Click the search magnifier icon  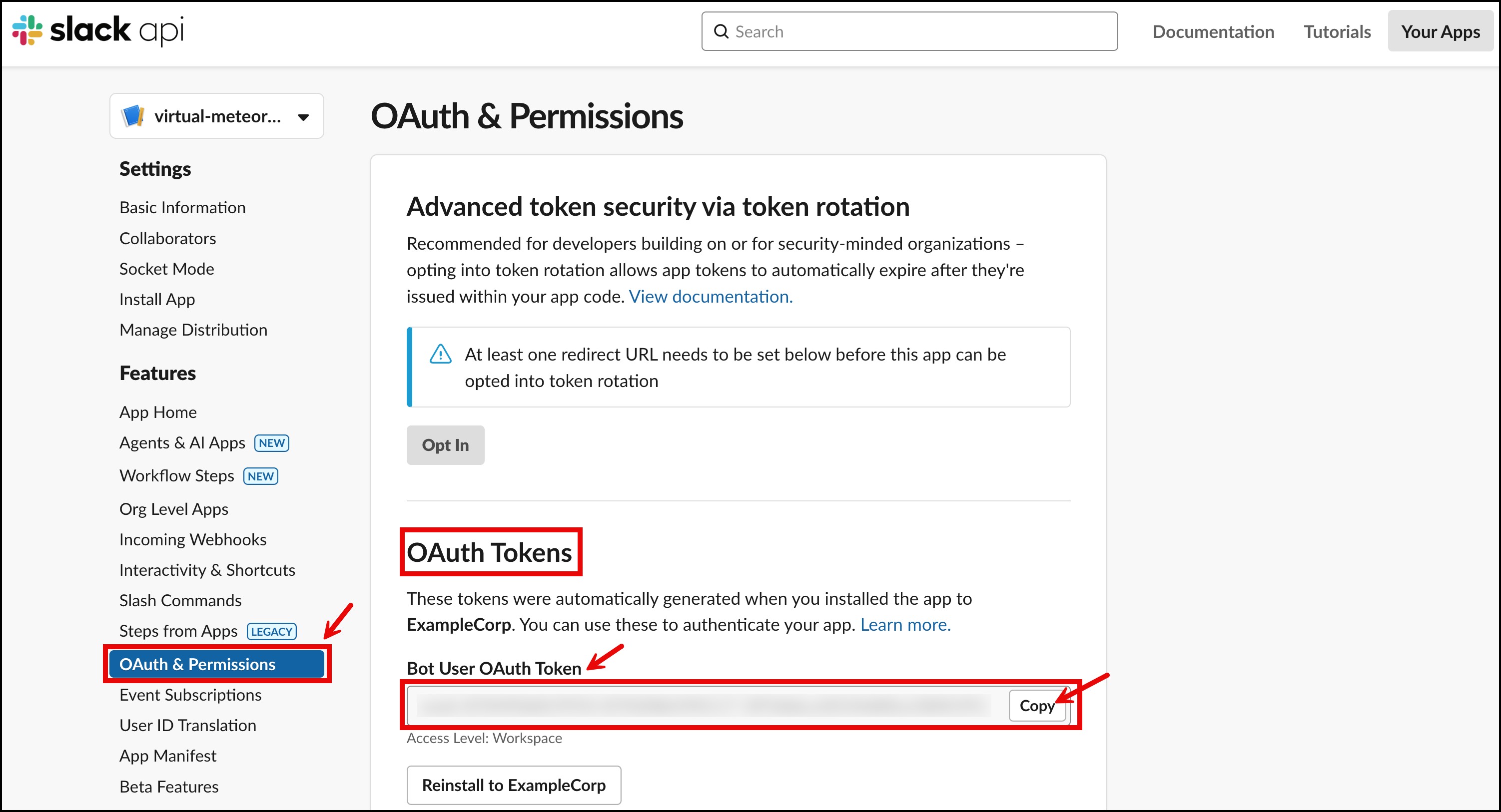[x=721, y=31]
